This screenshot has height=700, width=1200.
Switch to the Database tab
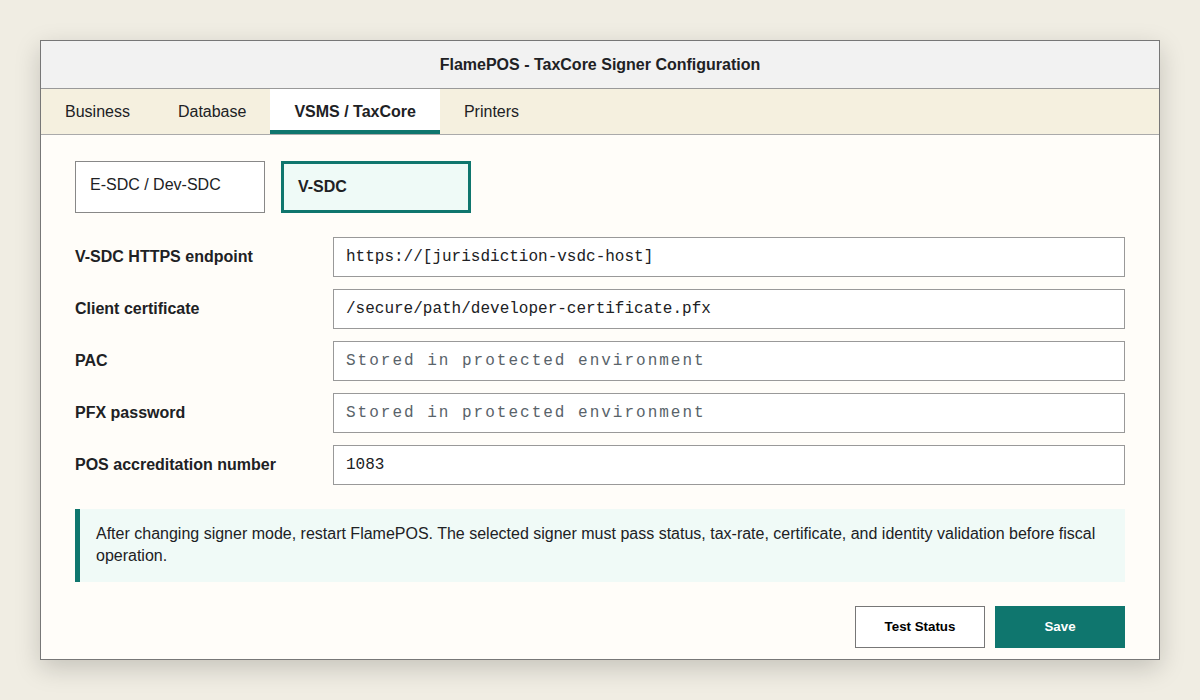[x=212, y=111]
